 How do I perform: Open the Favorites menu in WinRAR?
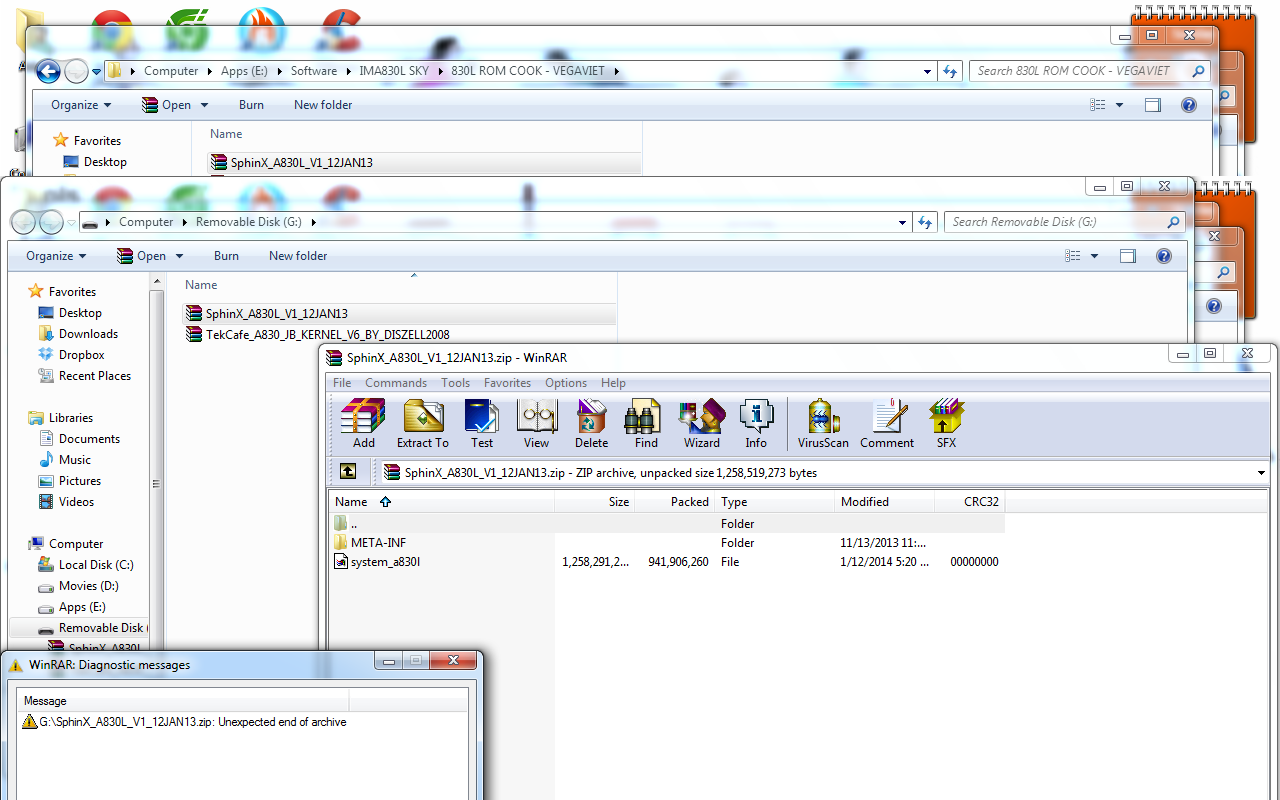(507, 383)
